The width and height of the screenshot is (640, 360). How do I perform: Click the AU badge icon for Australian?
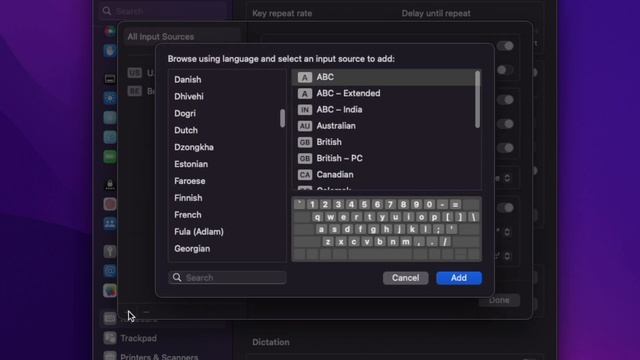pyautogui.click(x=304, y=126)
